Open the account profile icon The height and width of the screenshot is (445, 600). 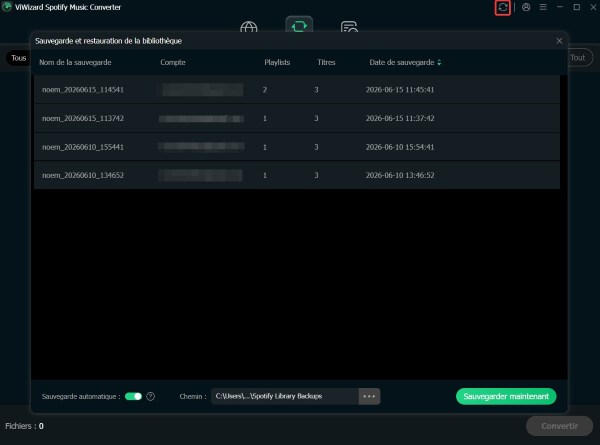point(526,7)
